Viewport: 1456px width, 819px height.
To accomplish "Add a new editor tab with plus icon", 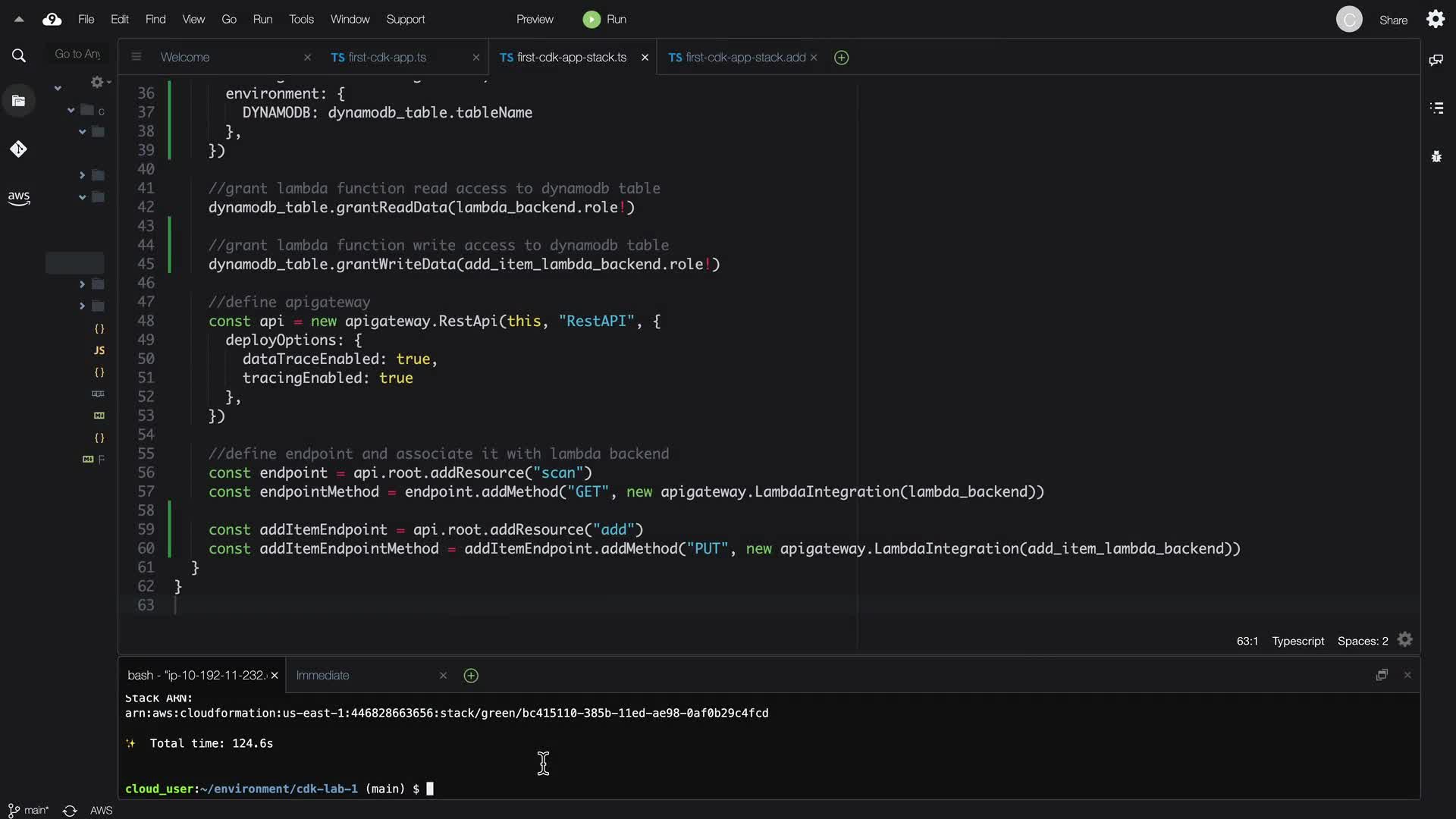I will pos(841,58).
